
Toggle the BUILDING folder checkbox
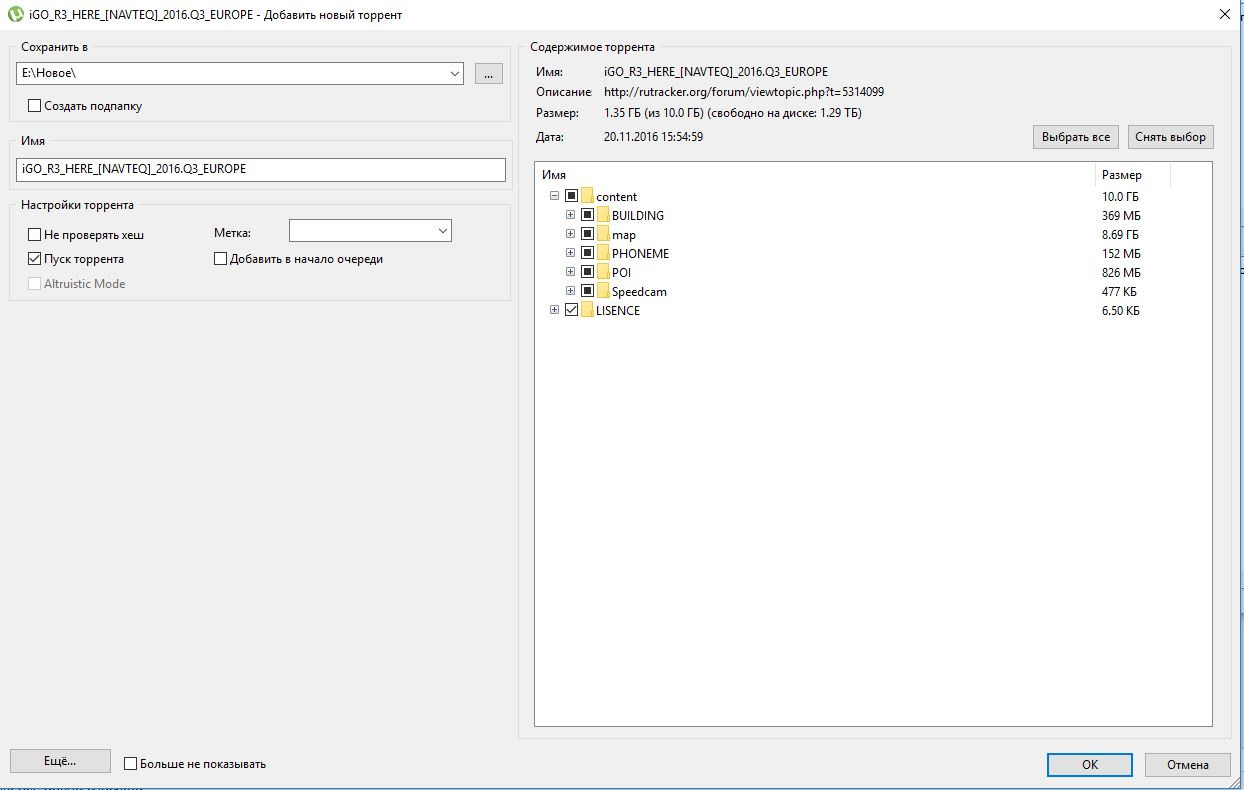pos(588,215)
